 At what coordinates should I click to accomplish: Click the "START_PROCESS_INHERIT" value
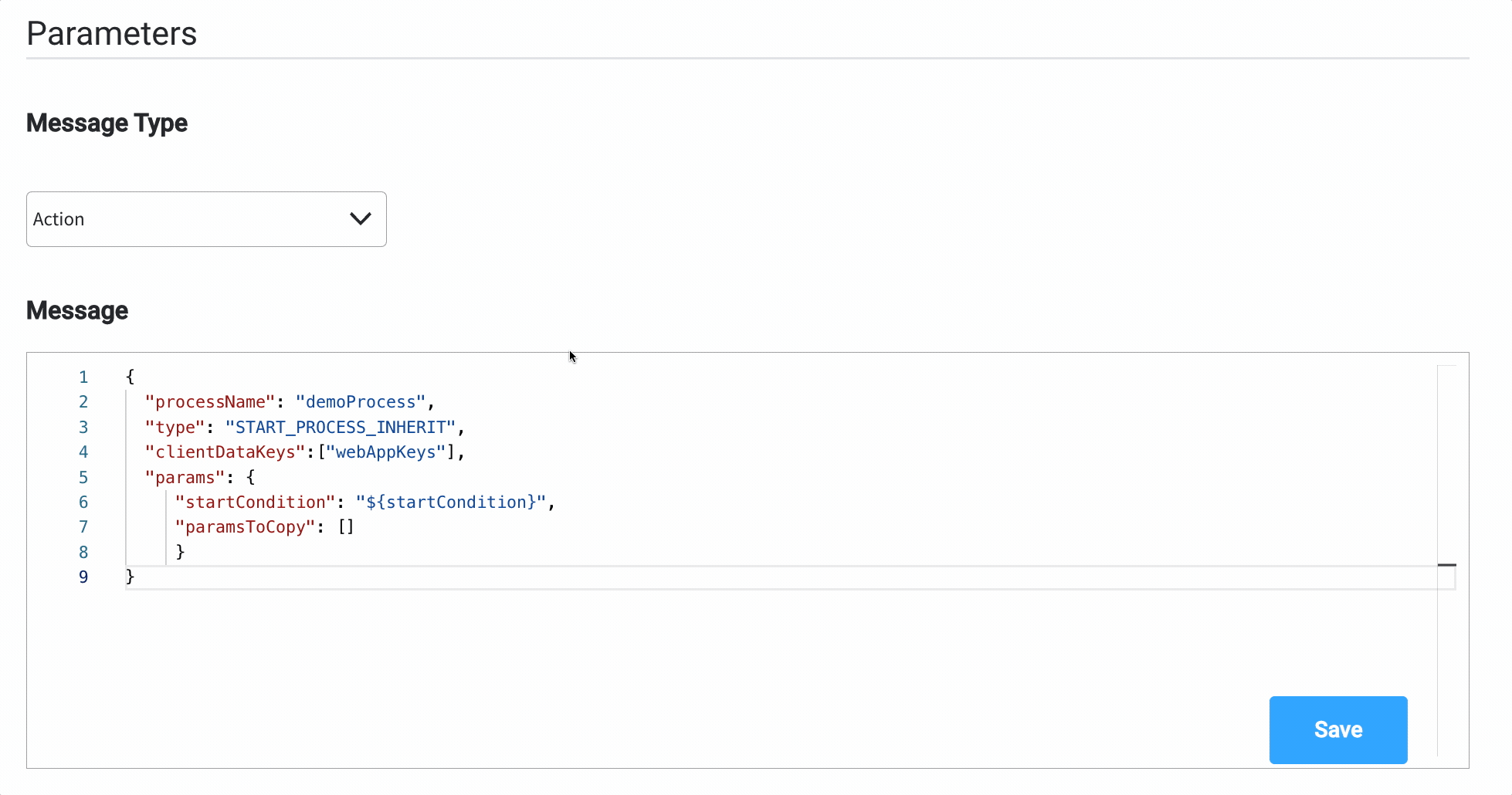point(341,428)
